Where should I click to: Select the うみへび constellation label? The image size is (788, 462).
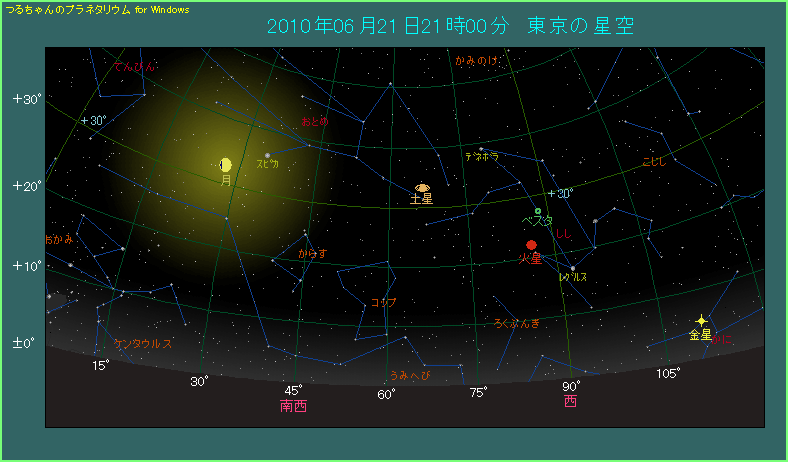pos(409,374)
